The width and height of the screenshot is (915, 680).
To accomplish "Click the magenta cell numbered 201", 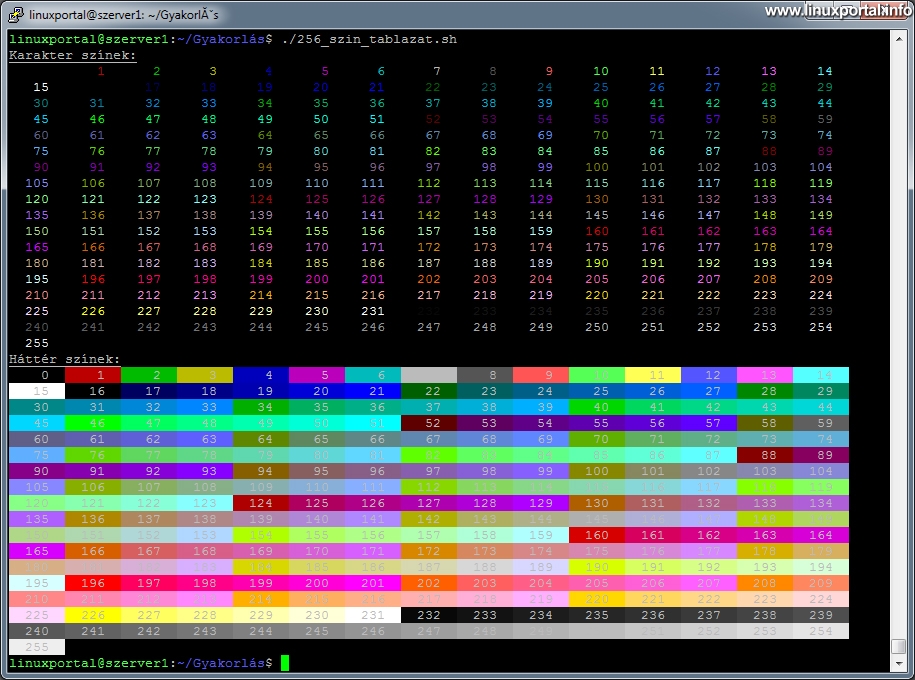I will coord(373,583).
